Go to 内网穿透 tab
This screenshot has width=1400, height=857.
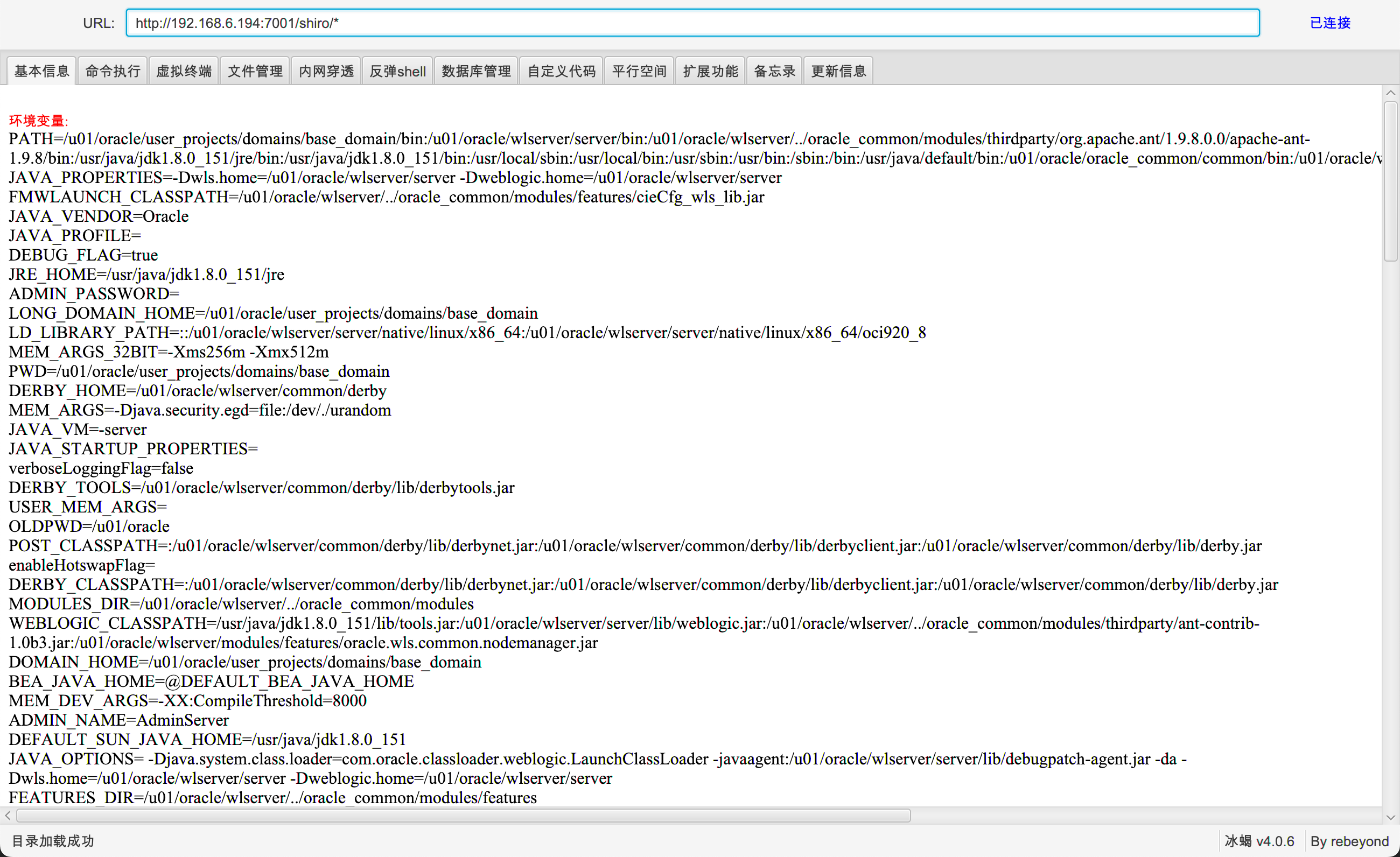coord(326,71)
